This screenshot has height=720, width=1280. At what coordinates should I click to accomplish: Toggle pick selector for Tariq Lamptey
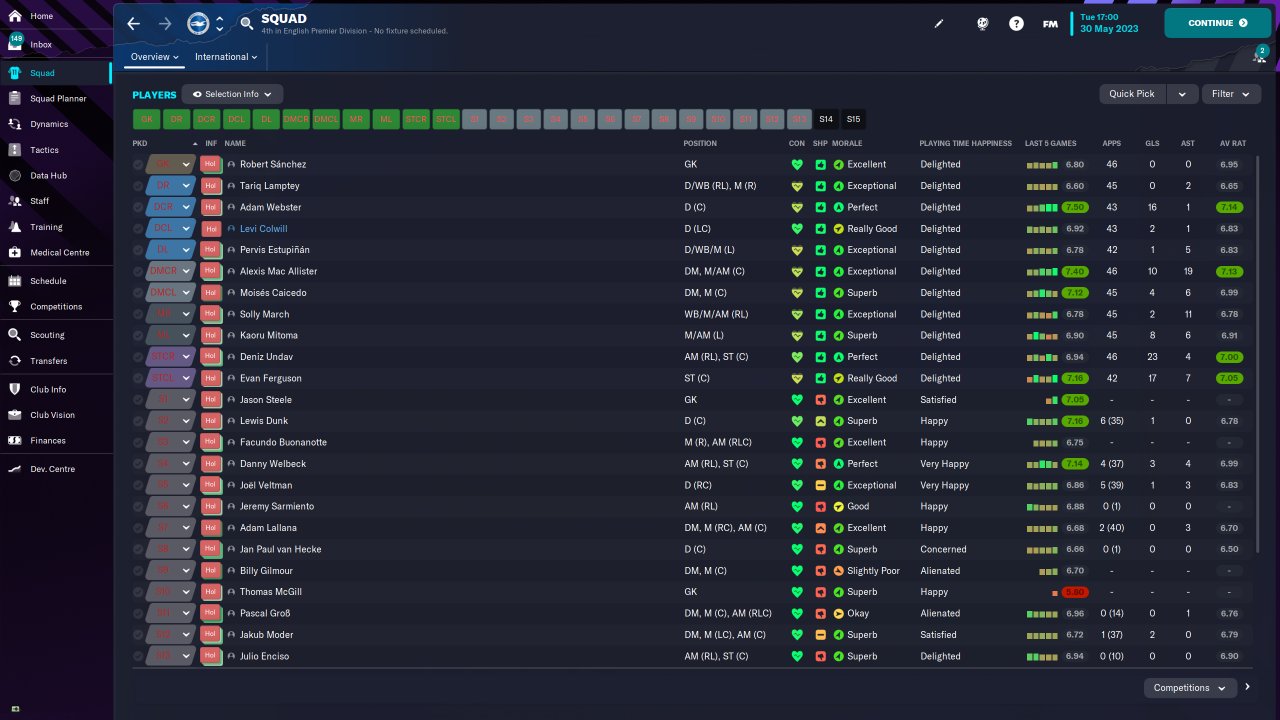pos(138,186)
